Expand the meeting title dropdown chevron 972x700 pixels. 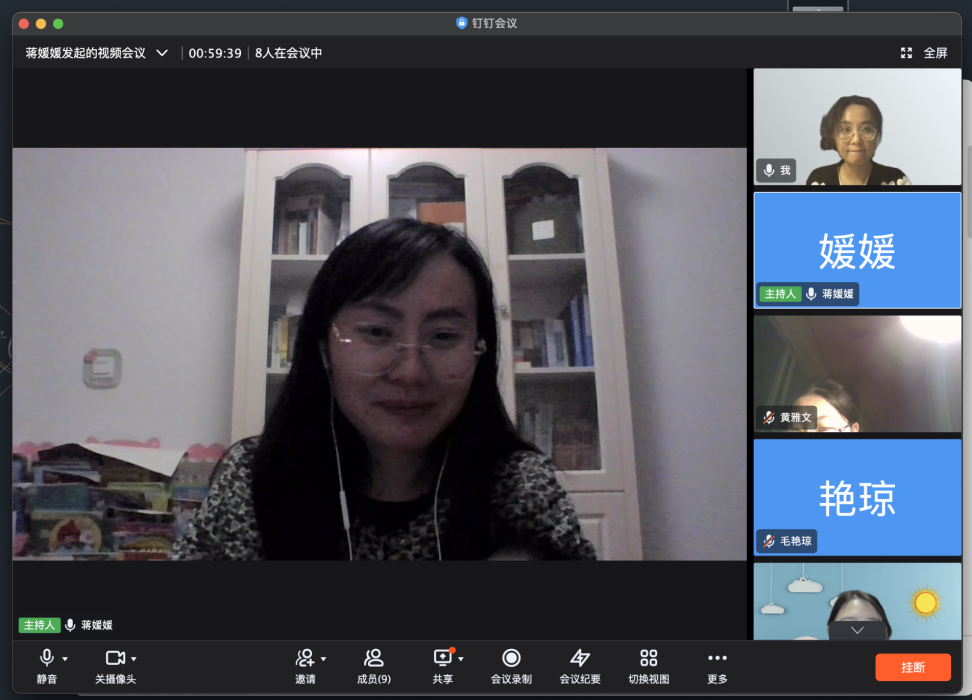coord(162,53)
